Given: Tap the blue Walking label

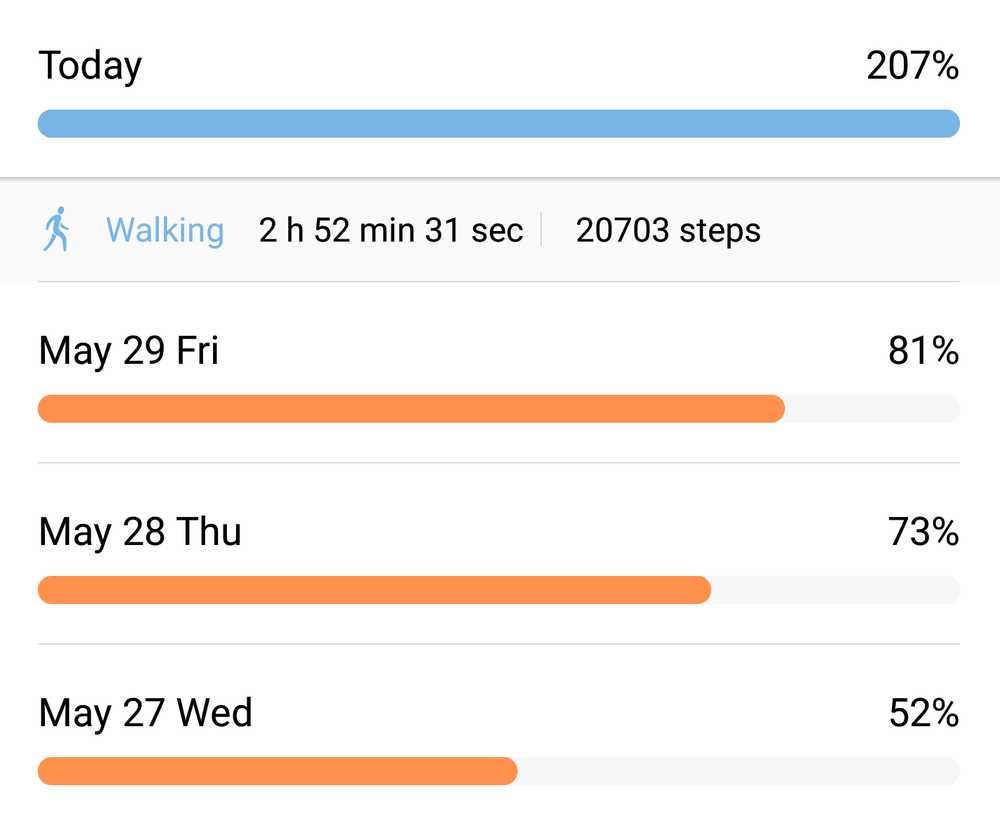Looking at the screenshot, I should tap(165, 230).
